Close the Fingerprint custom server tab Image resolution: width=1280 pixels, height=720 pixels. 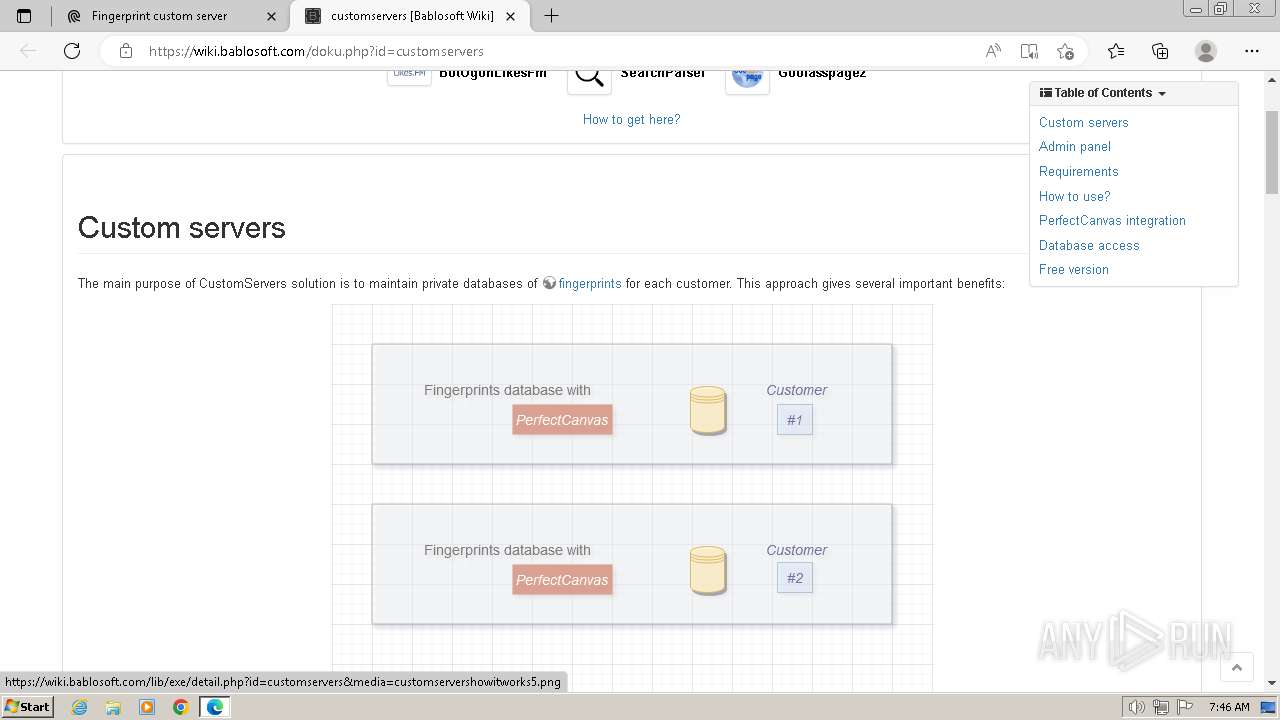point(271,16)
